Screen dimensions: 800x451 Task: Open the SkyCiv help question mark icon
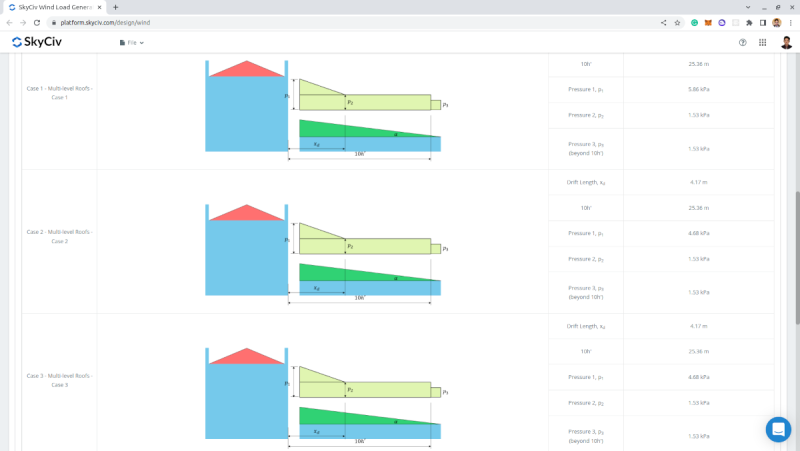pyautogui.click(x=742, y=43)
